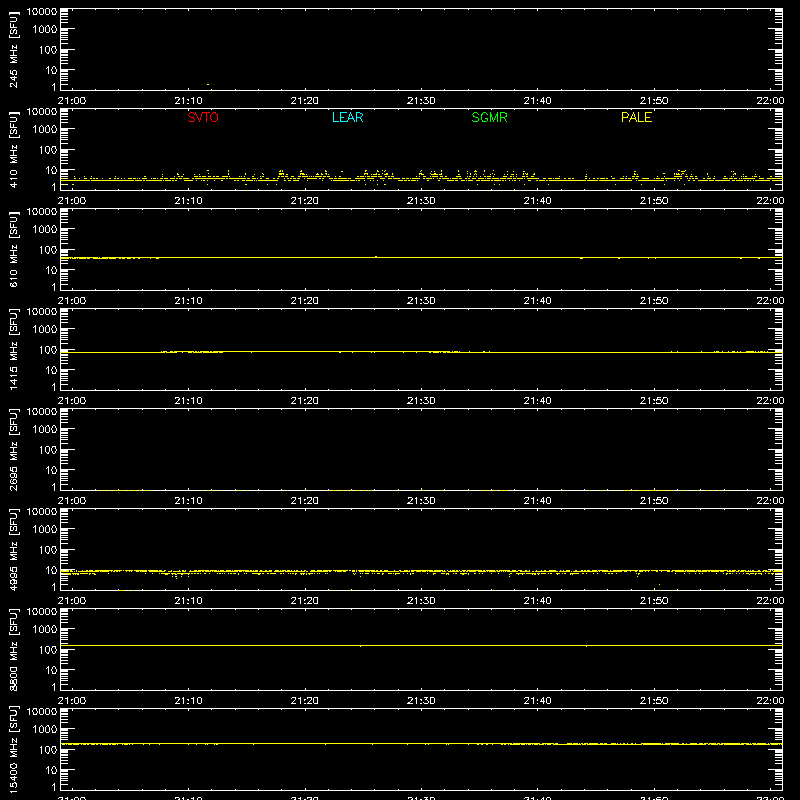Click the red SVTO station label
The width and height of the screenshot is (800, 800).
(x=203, y=117)
